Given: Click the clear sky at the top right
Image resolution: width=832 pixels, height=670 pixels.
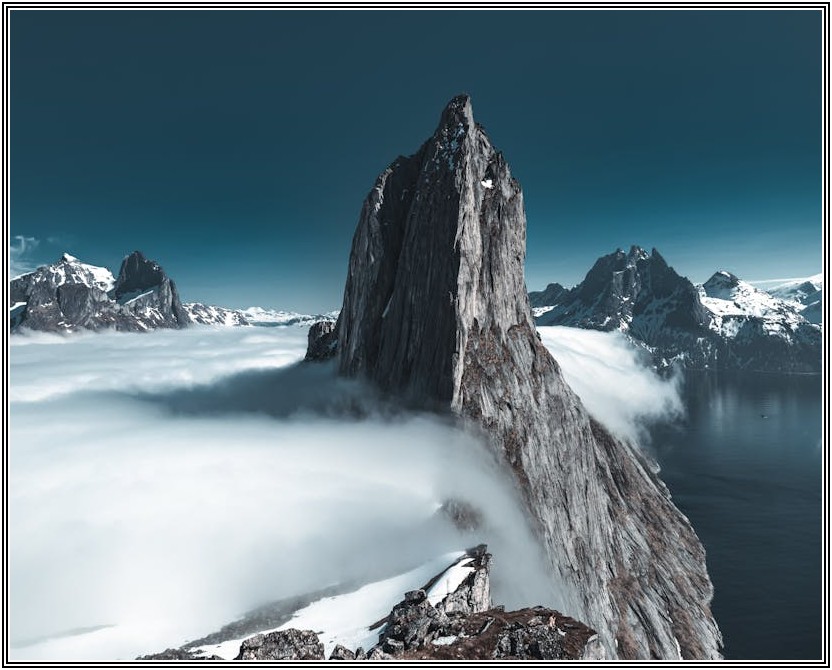Looking at the screenshot, I should click(x=700, y=100).
